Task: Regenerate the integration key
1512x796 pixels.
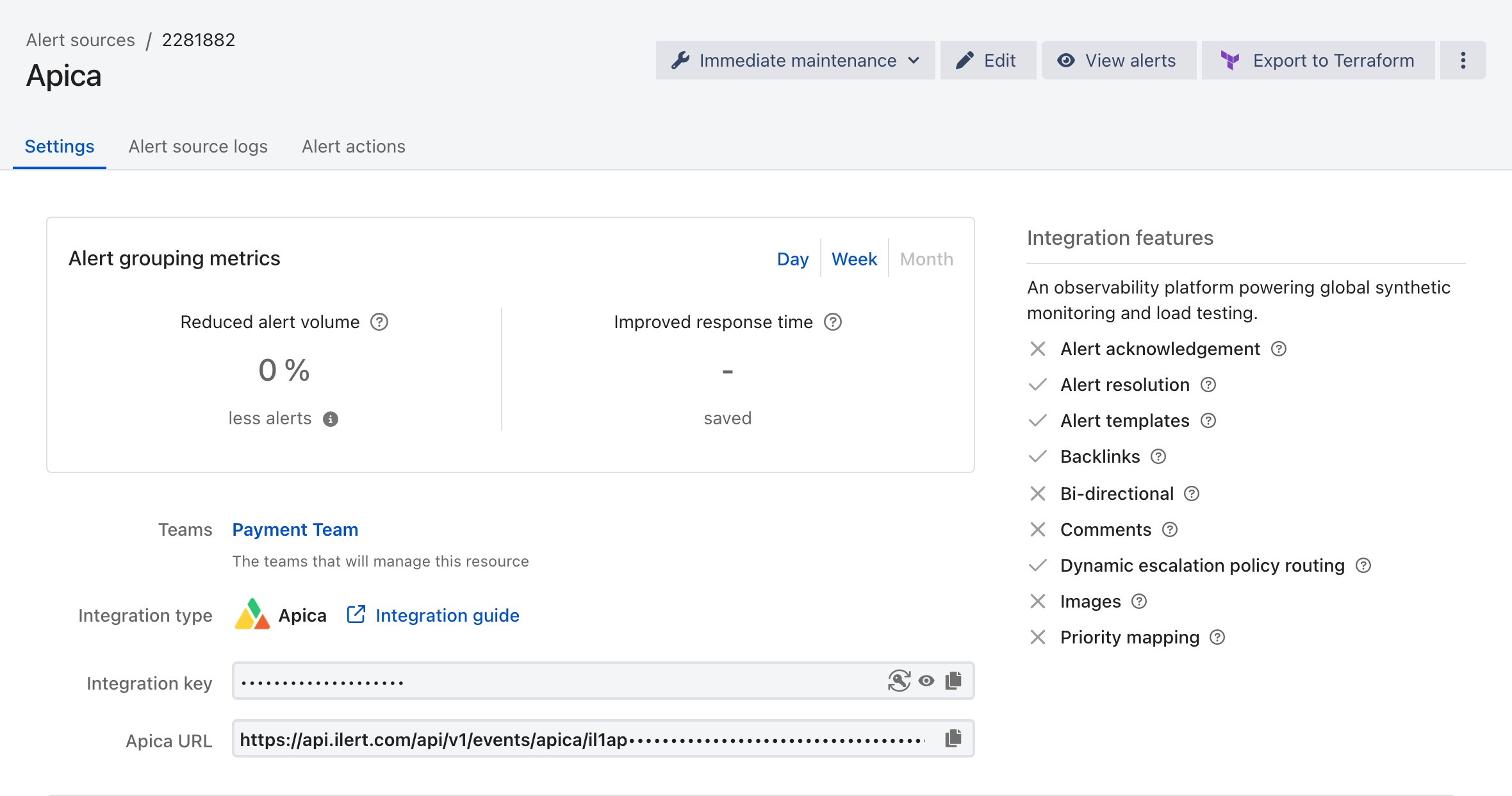Action: 899,681
